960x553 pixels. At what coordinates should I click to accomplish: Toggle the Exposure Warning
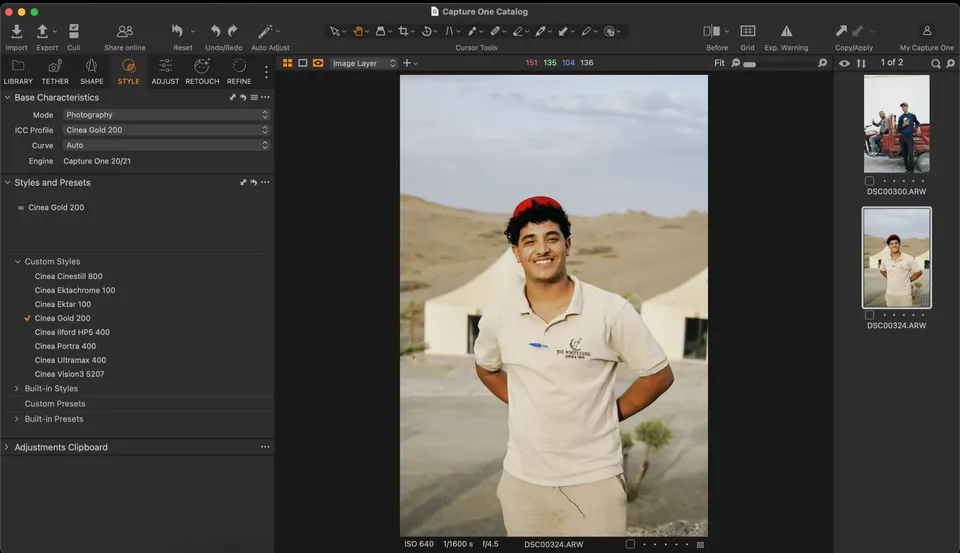click(786, 31)
